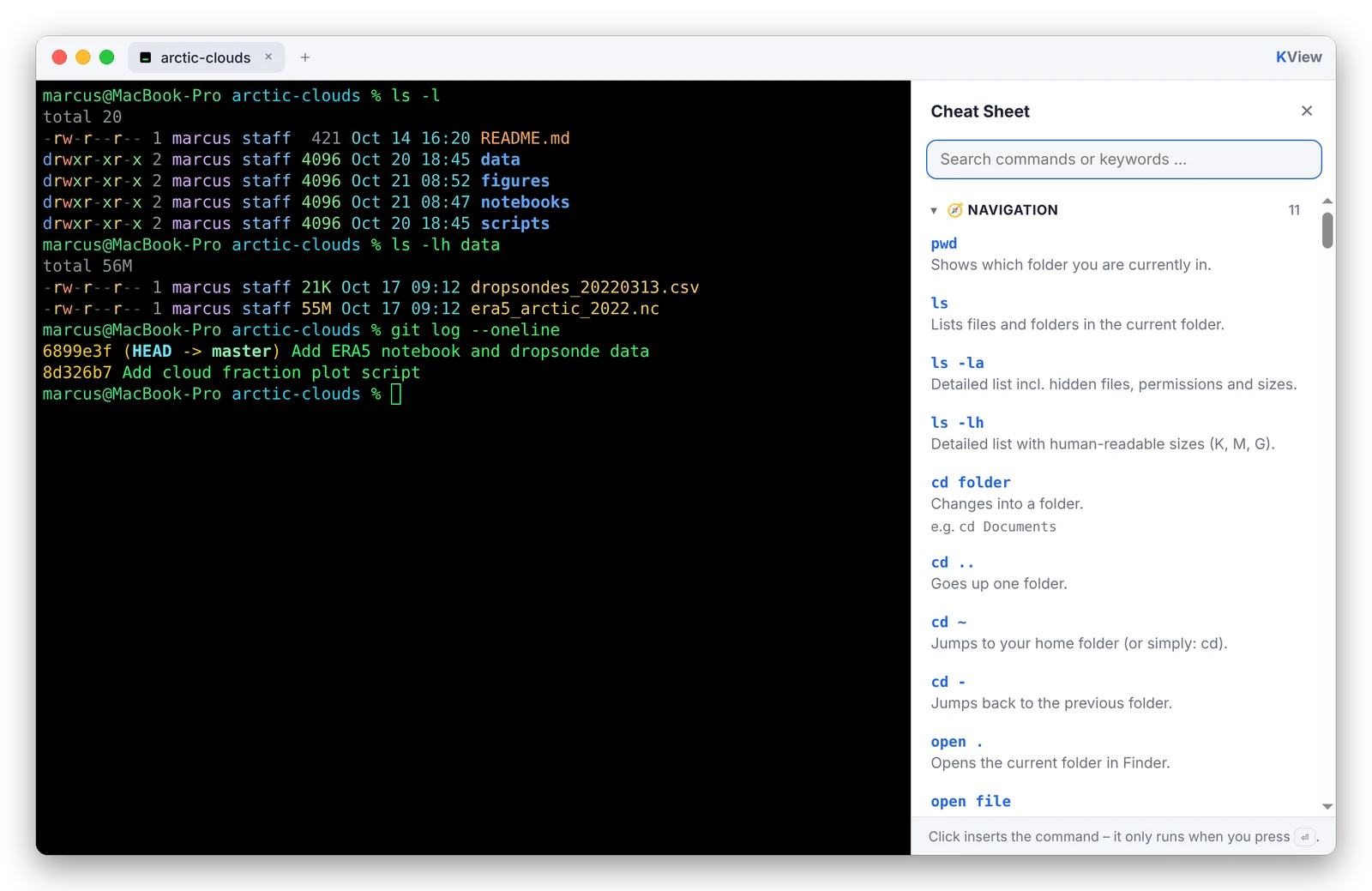Click the terminal cursor at last prompt
Screen dimensions: 1372x891
tap(396, 394)
